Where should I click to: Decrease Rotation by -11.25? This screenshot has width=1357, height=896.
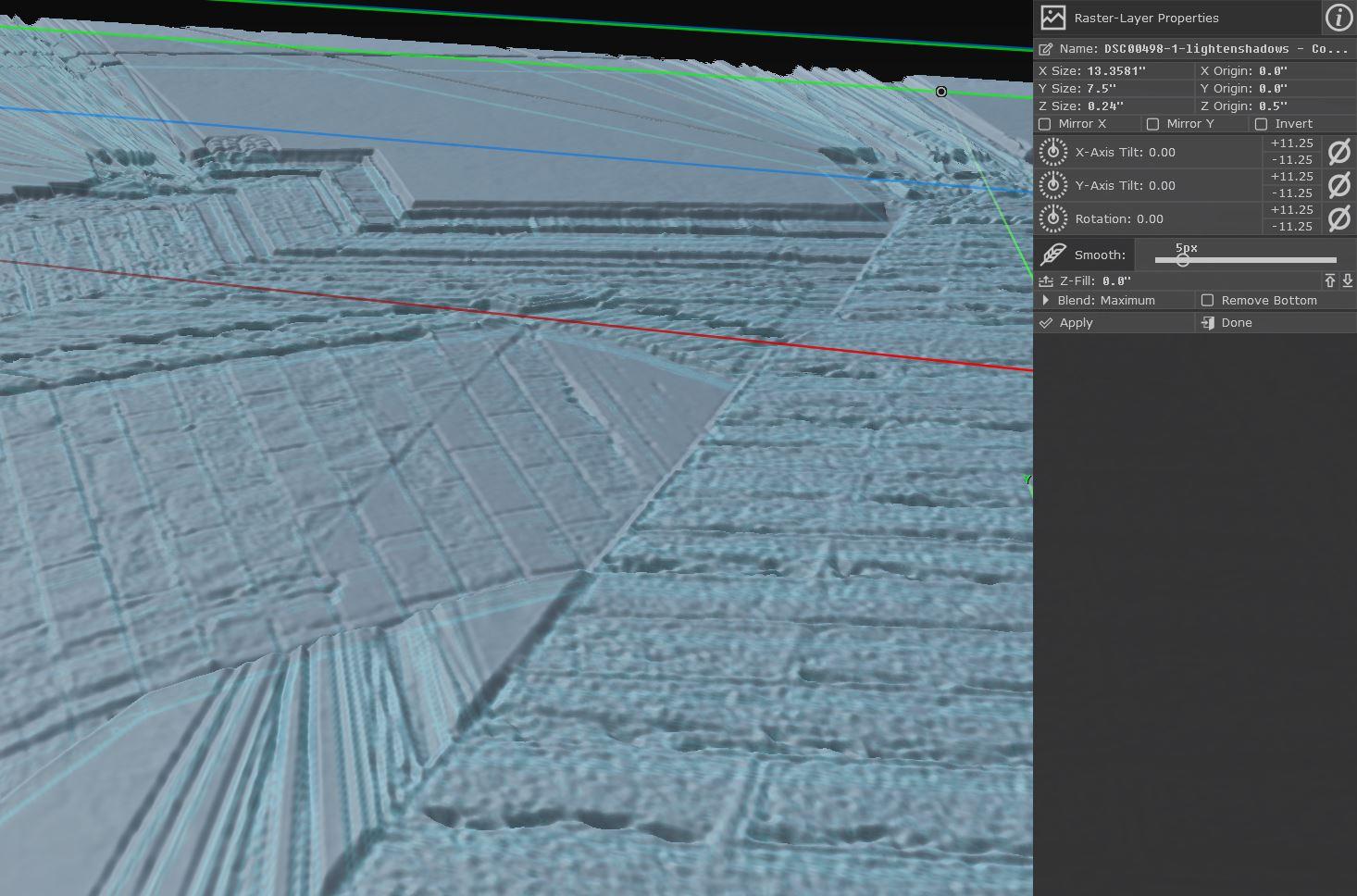click(x=1292, y=227)
